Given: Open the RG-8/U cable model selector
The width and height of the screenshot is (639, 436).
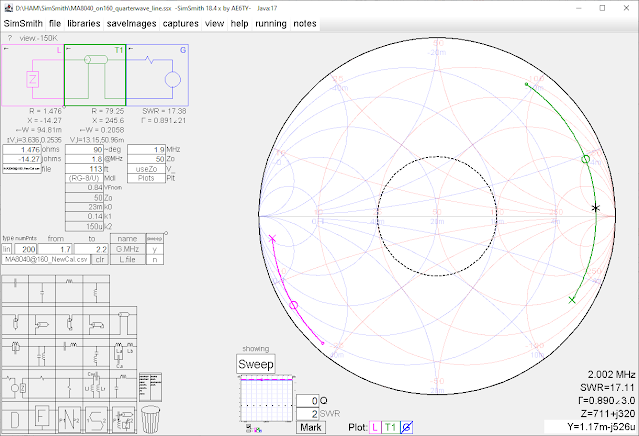Looking at the screenshot, I should pyautogui.click(x=84, y=178).
